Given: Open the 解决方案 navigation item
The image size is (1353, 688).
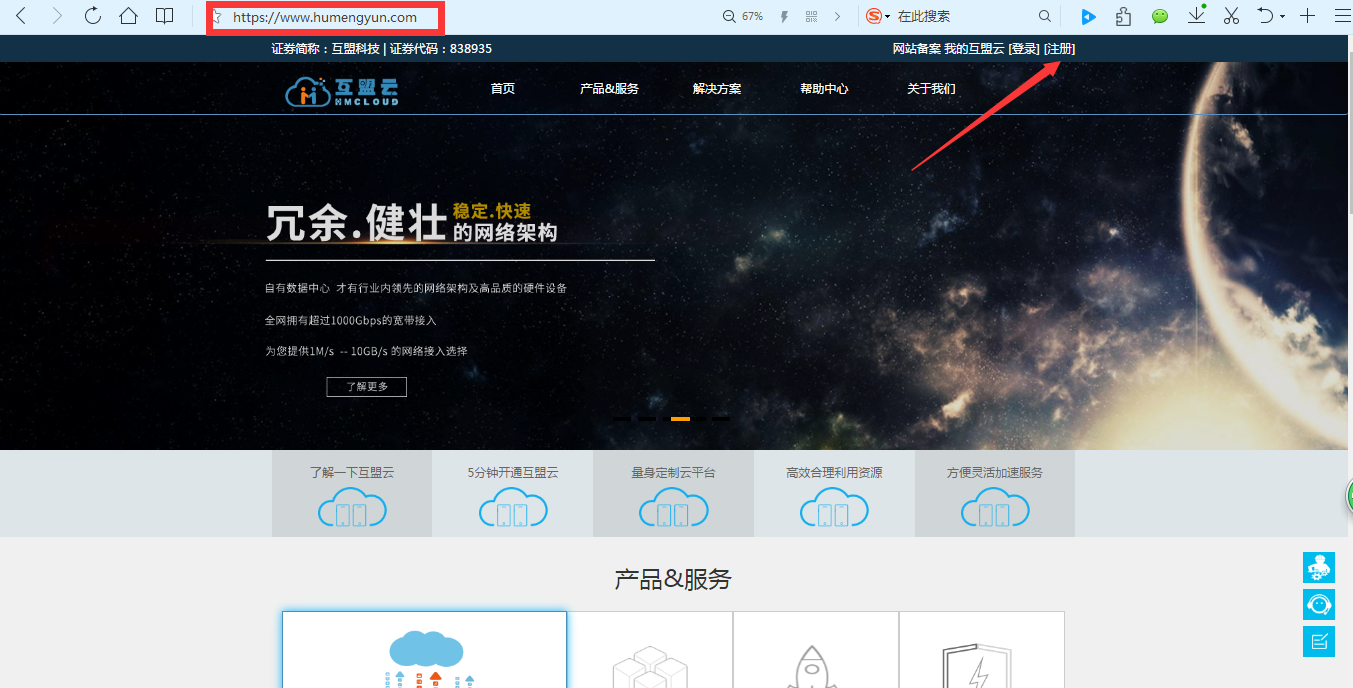Looking at the screenshot, I should (x=717, y=88).
